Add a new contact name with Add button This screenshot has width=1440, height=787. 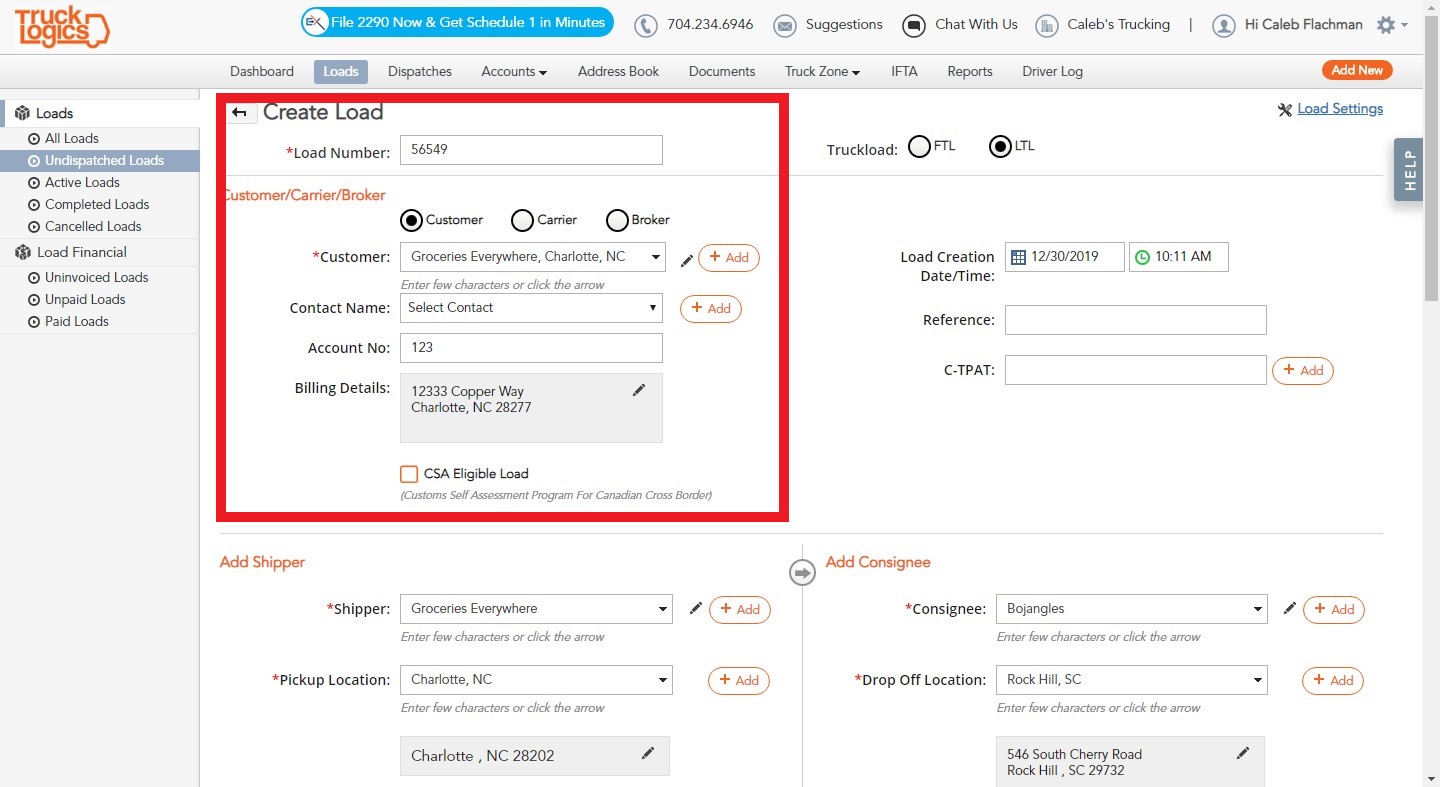point(711,308)
